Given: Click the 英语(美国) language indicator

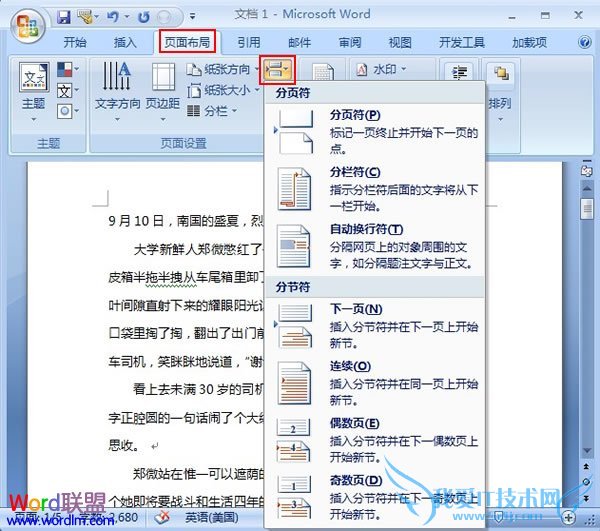Looking at the screenshot, I should (x=212, y=518).
